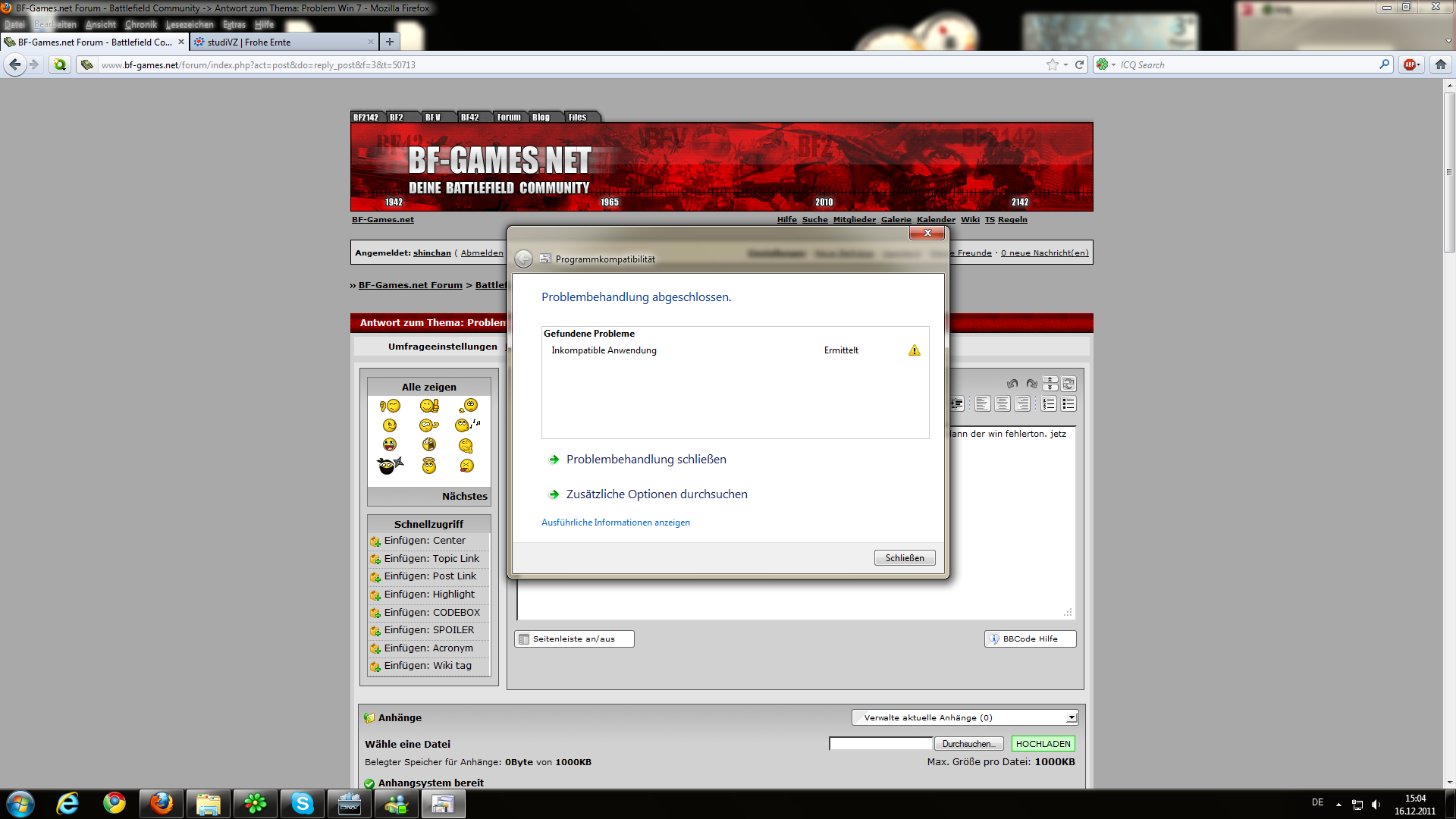The height and width of the screenshot is (819, 1456).
Task: Toggle the editor mode switch icon
Action: click(1068, 384)
